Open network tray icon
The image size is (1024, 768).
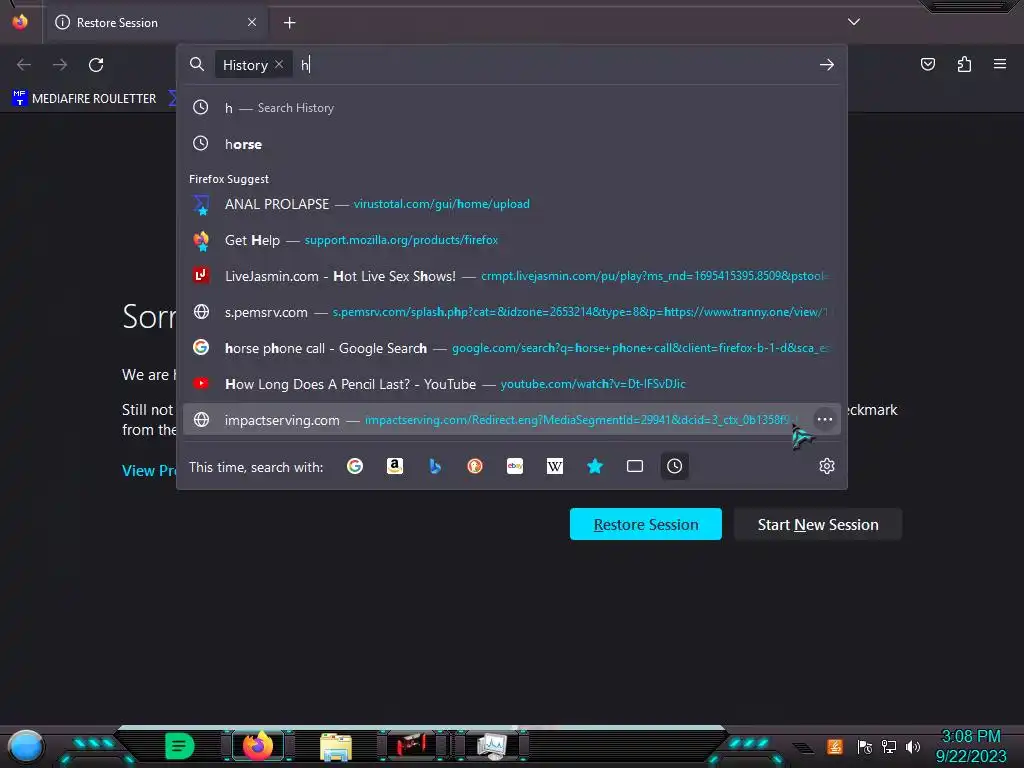click(x=889, y=746)
